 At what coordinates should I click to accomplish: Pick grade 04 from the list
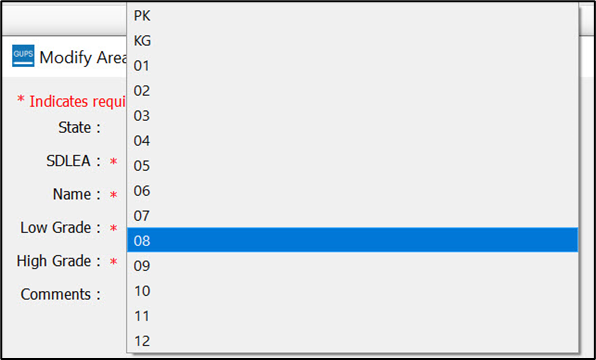coord(352,141)
